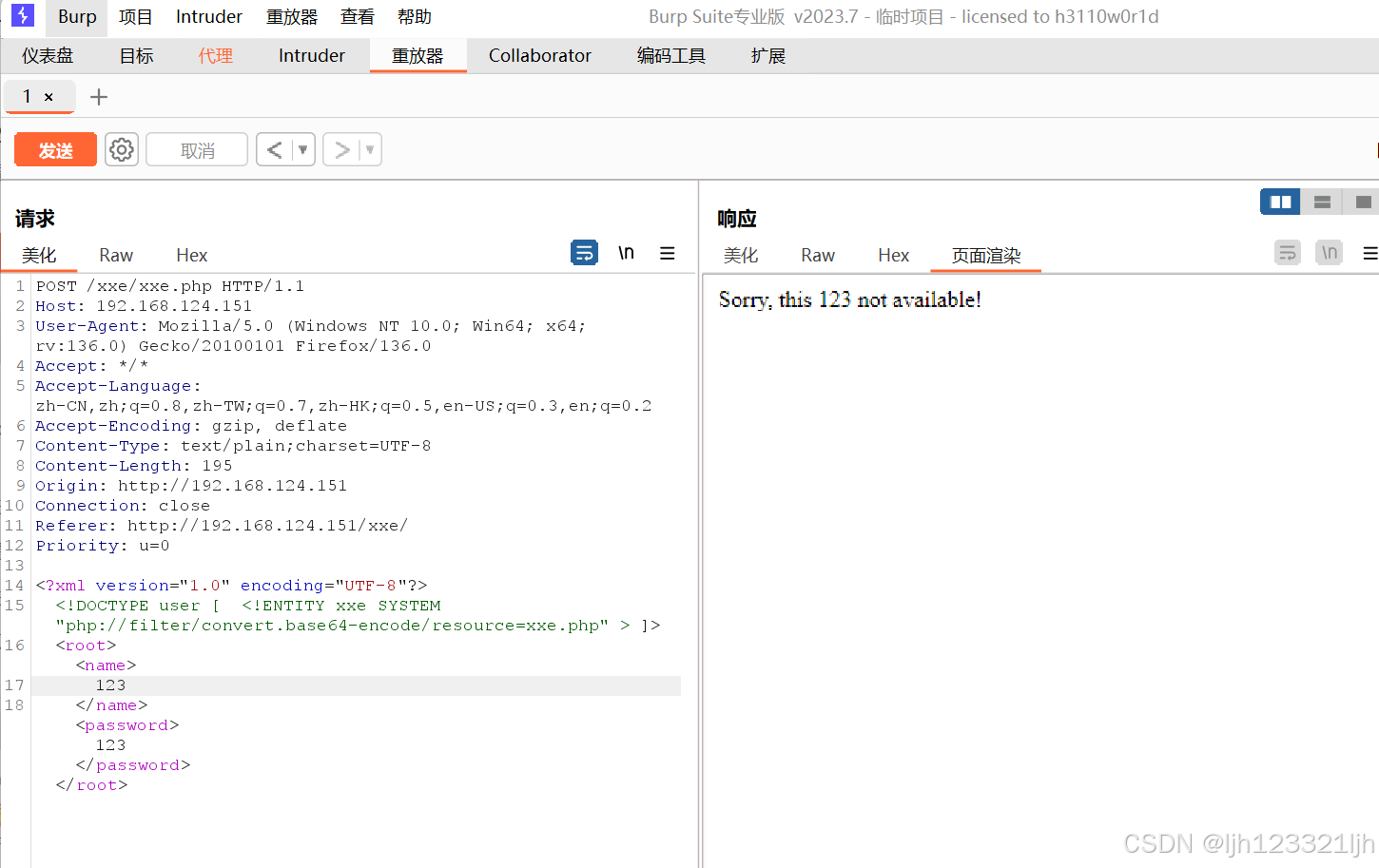
Task: Open history dropdown beside forward arrow
Action: [370, 149]
